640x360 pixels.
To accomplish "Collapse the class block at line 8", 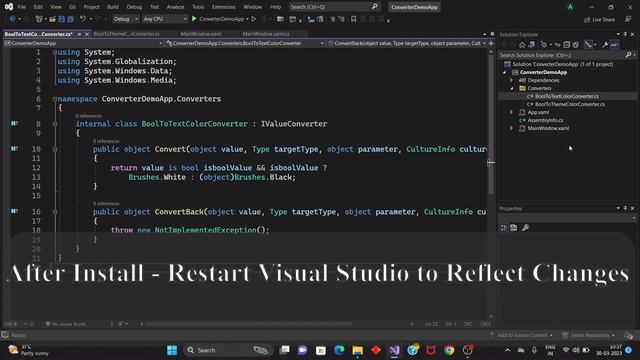I will [55, 124].
